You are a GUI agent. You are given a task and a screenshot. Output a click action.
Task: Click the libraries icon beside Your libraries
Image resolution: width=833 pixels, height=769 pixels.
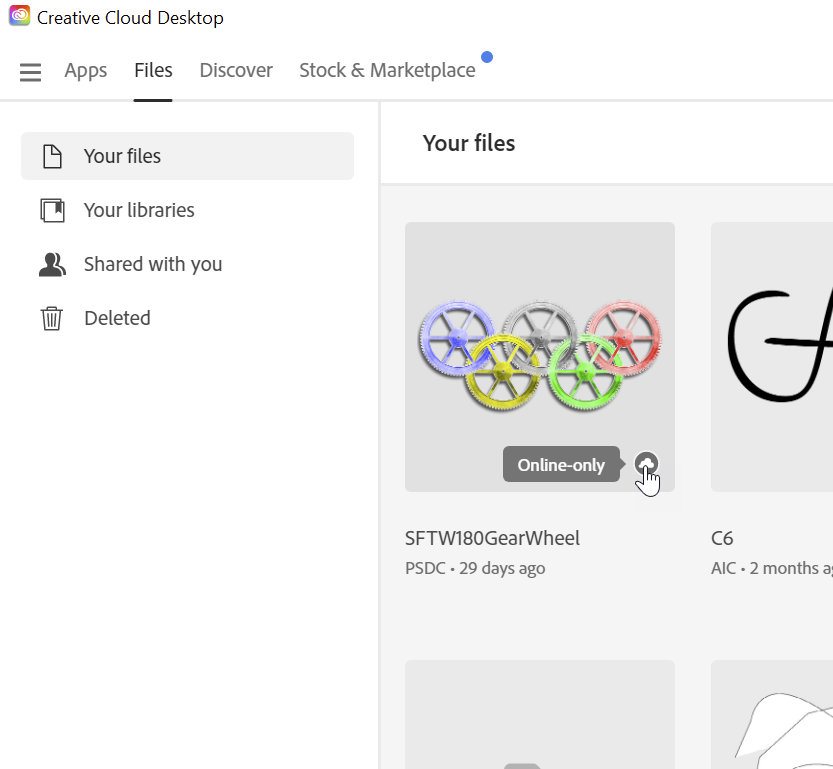click(51, 209)
